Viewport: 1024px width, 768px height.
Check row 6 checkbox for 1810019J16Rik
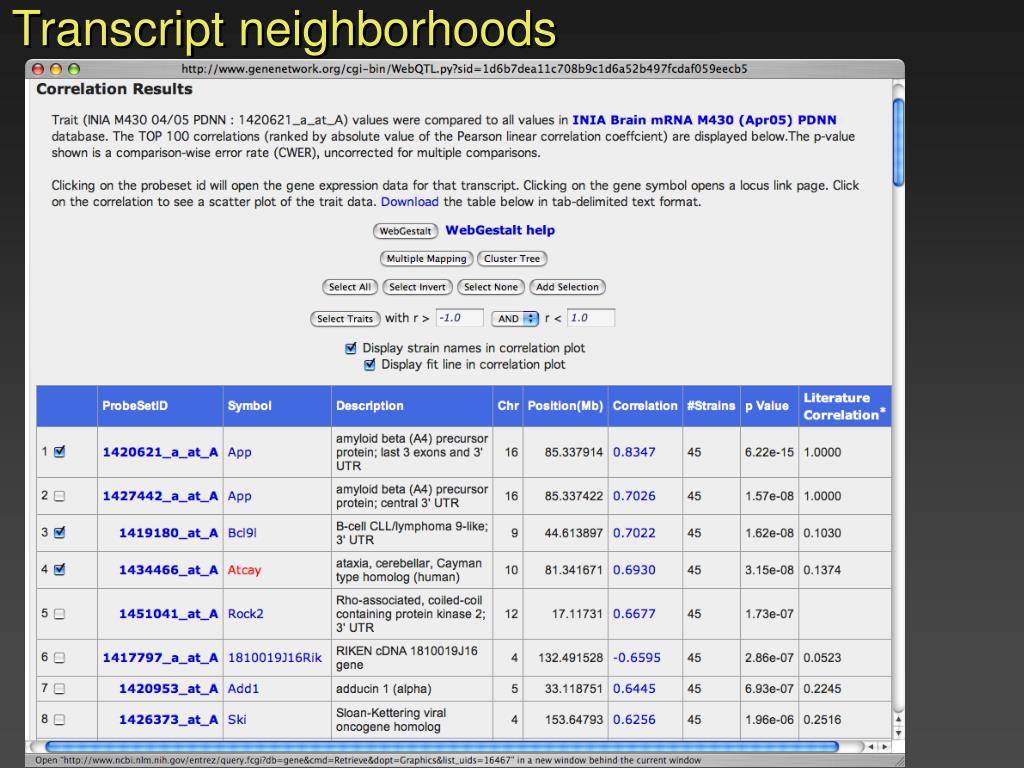(59, 658)
